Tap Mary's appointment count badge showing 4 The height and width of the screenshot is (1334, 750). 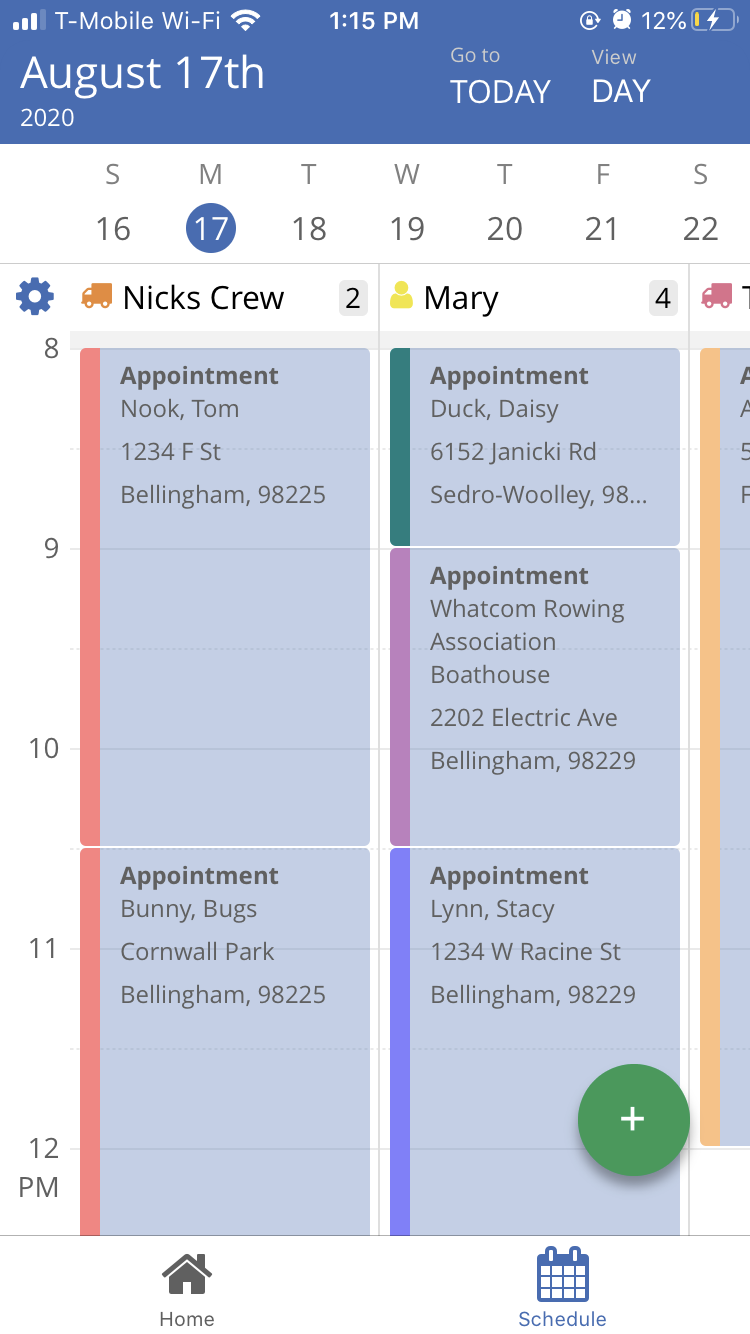point(662,298)
